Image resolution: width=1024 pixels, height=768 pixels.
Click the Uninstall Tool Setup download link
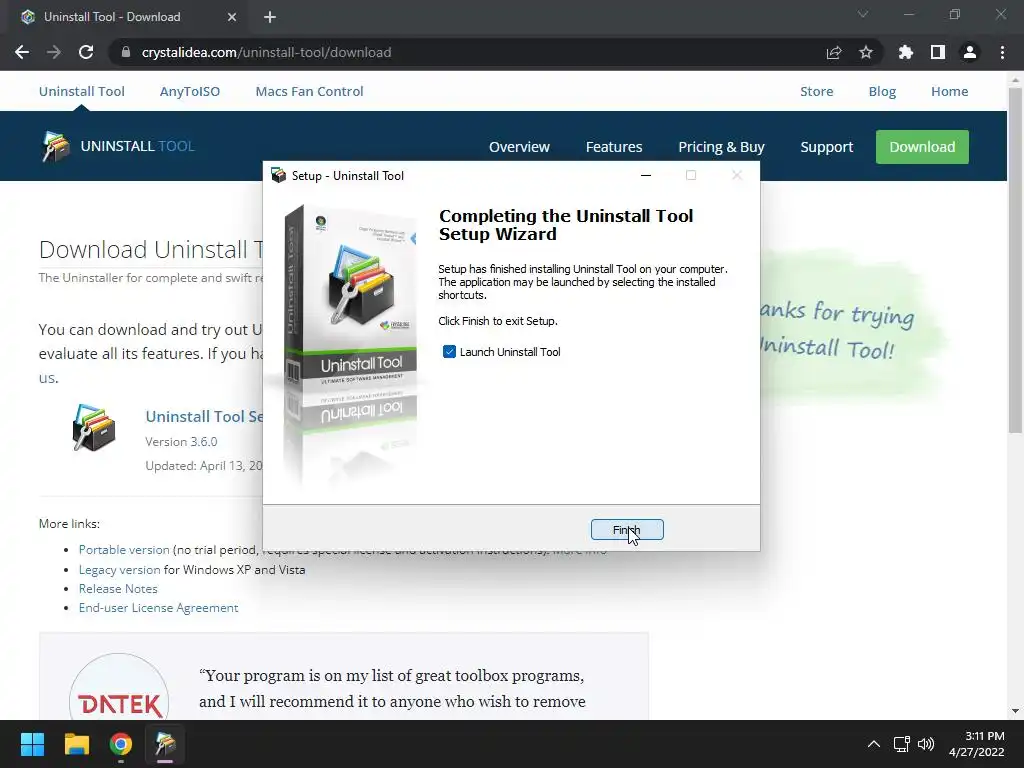coord(204,417)
